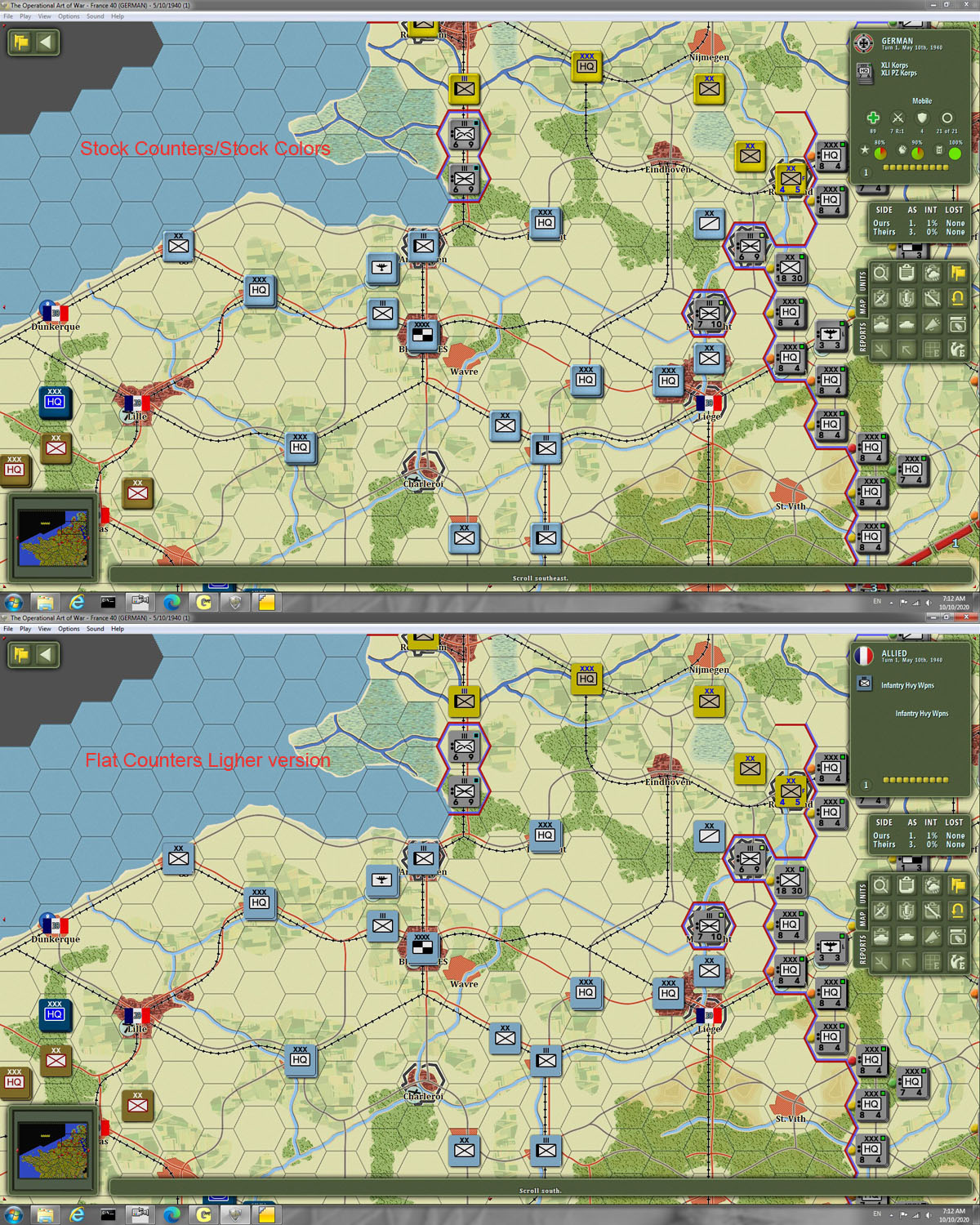Click the minimap thumbnail in top window
Screen dimensions: 980x1225
tap(53, 537)
